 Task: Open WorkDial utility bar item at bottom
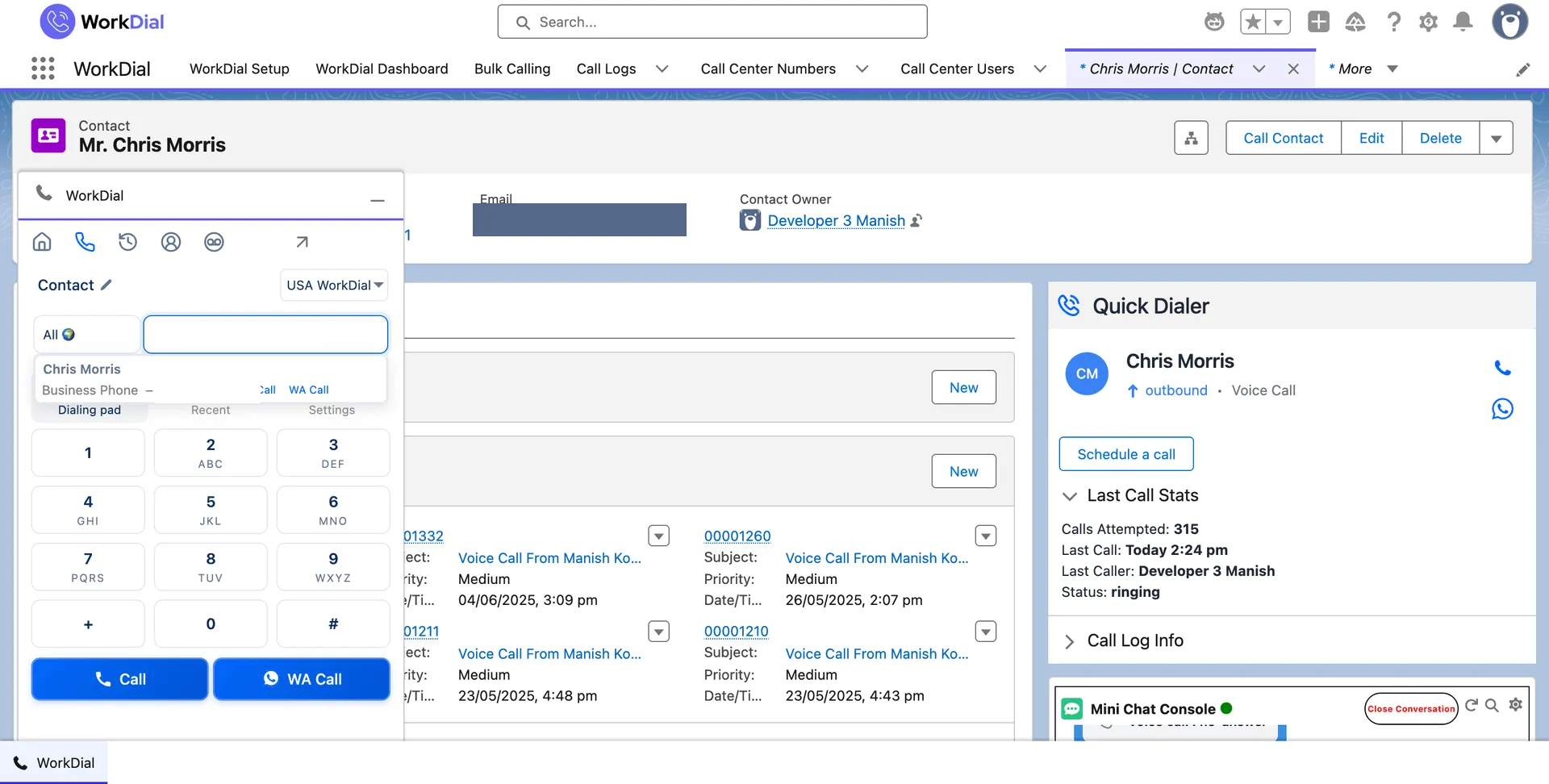(x=54, y=763)
